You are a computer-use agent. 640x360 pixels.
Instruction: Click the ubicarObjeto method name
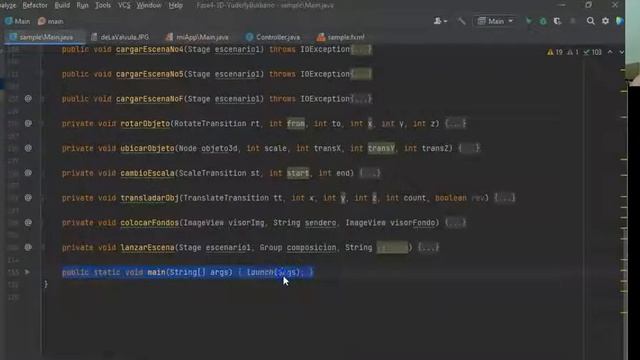coord(147,149)
